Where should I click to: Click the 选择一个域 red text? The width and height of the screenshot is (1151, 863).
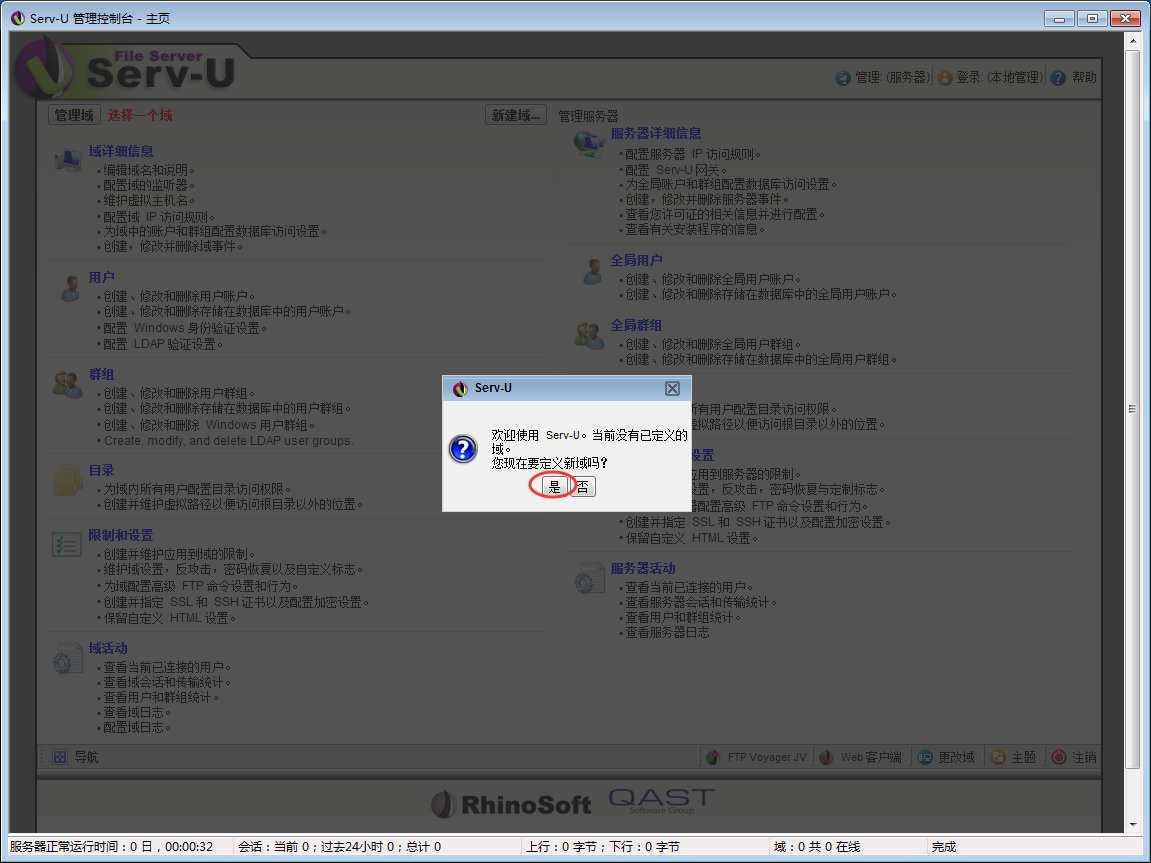[x=140, y=115]
